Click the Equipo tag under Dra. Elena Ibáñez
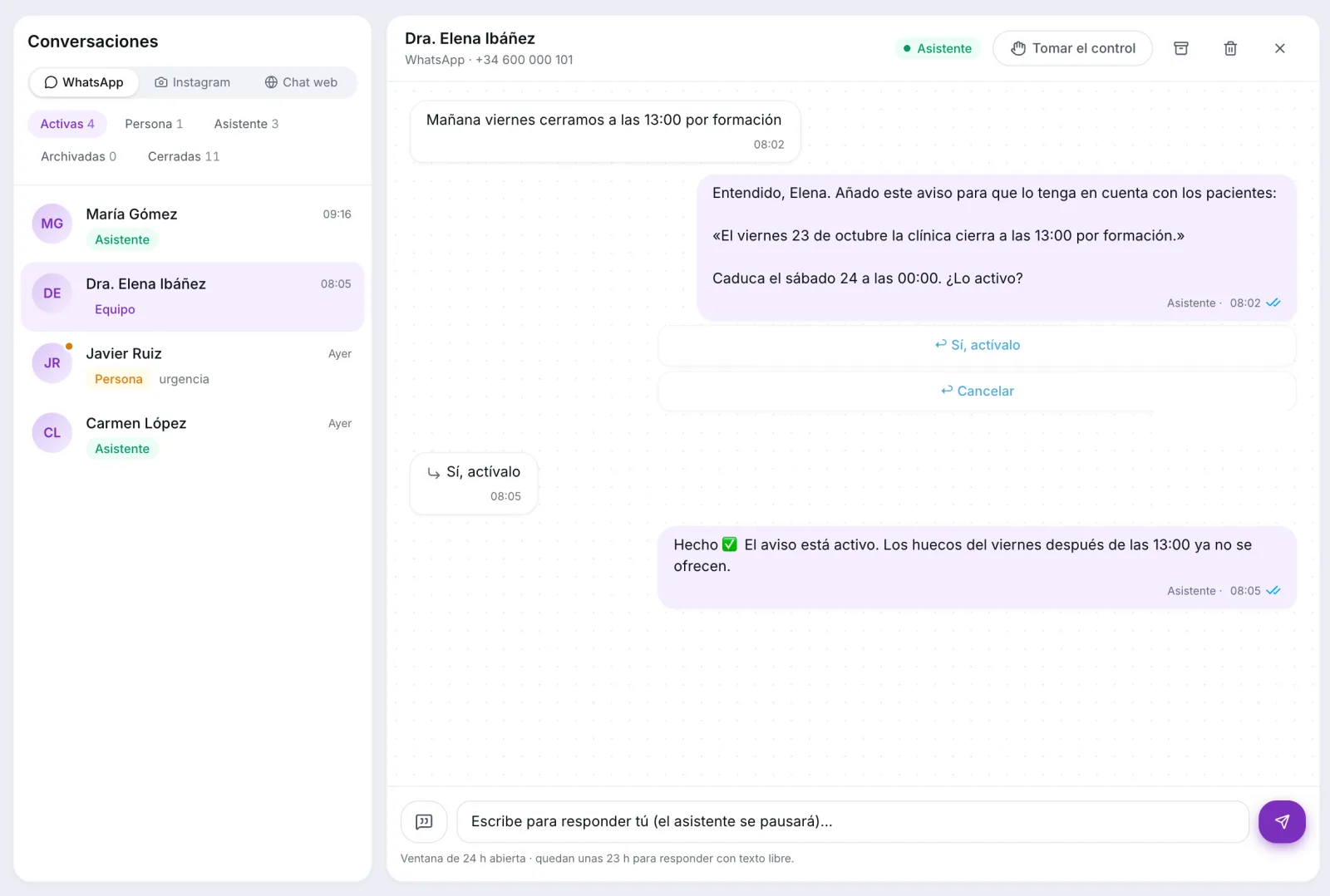 pos(115,309)
